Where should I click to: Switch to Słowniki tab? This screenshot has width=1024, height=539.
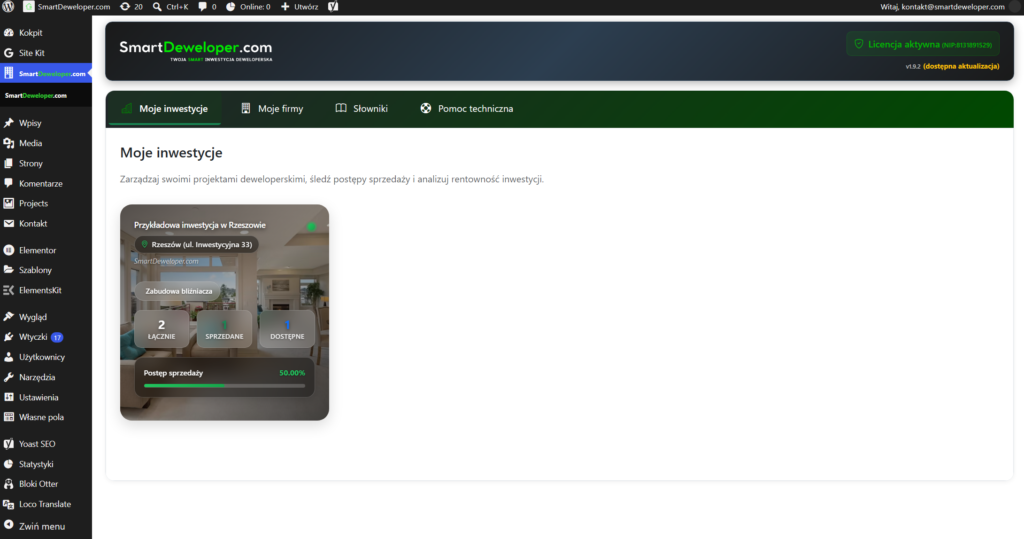tap(362, 108)
